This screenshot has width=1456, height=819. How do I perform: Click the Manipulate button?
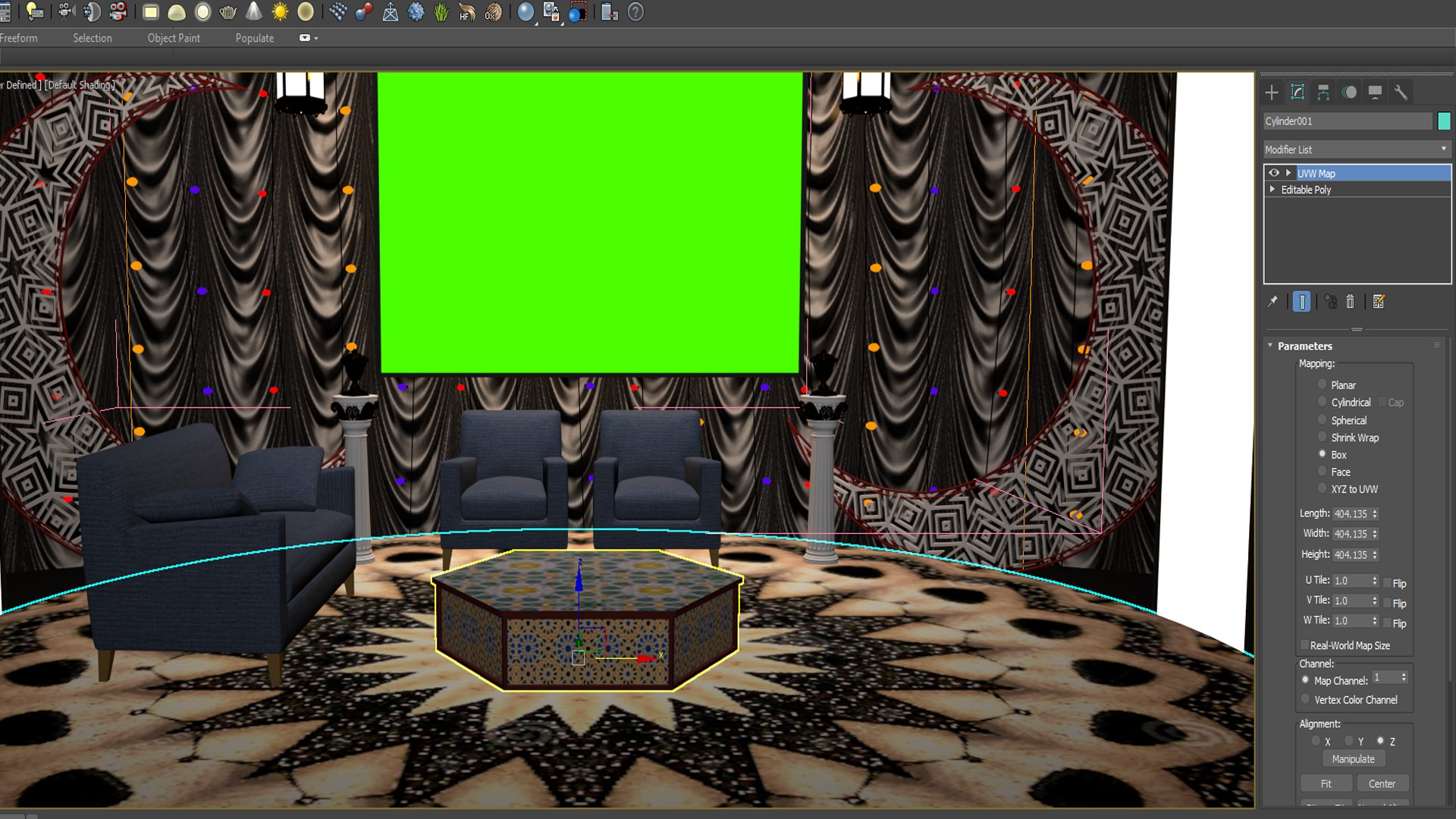[x=1354, y=759]
